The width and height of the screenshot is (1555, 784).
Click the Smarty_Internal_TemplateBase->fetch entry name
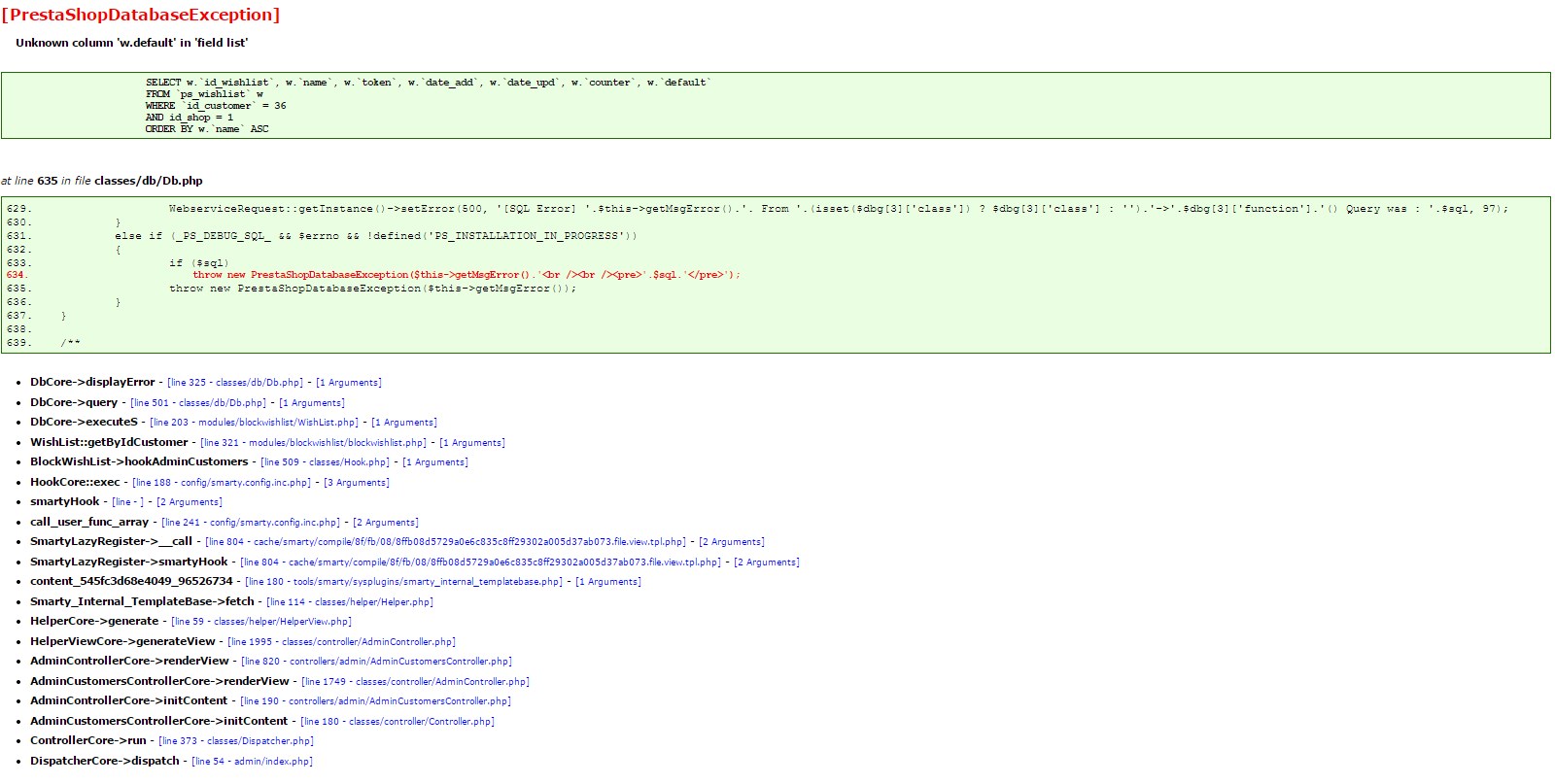point(142,602)
